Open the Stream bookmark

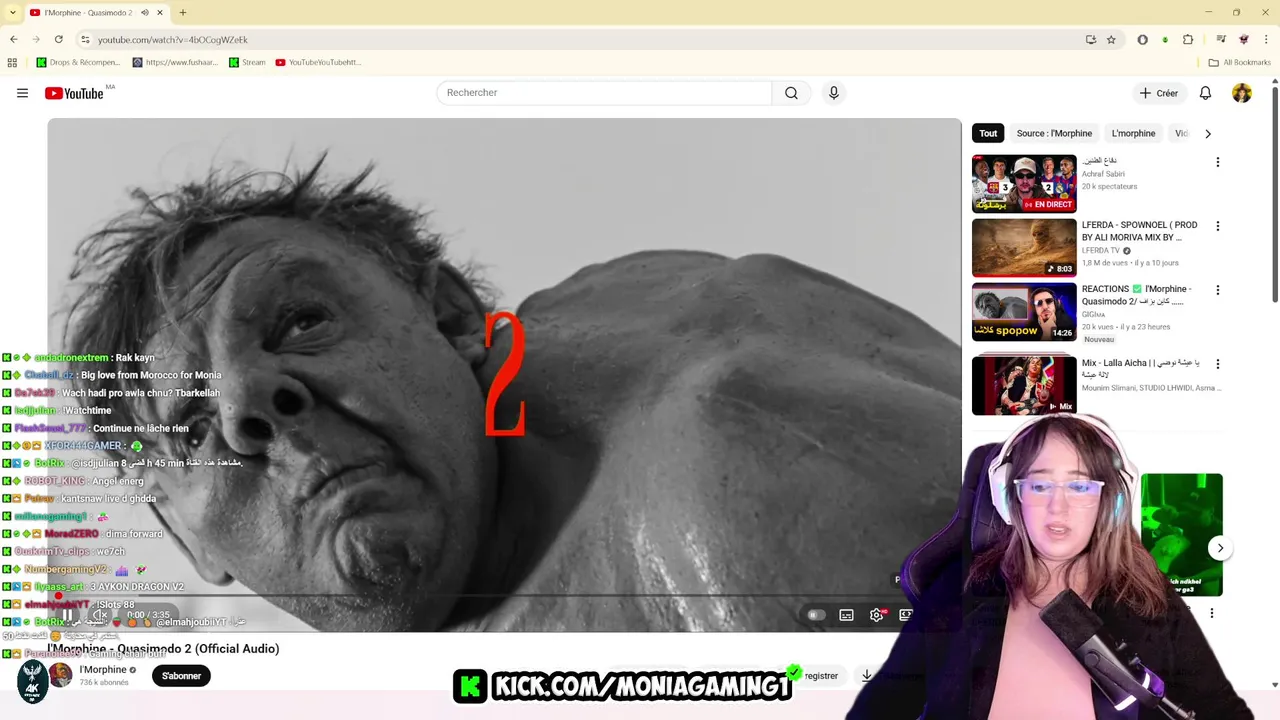pyautogui.click(x=247, y=62)
